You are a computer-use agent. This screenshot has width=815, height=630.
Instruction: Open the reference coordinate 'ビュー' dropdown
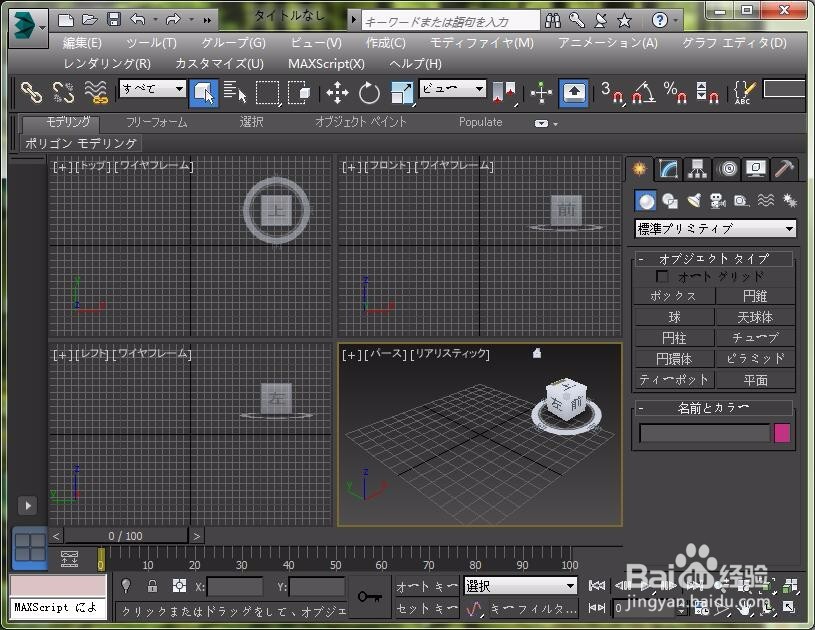click(453, 89)
